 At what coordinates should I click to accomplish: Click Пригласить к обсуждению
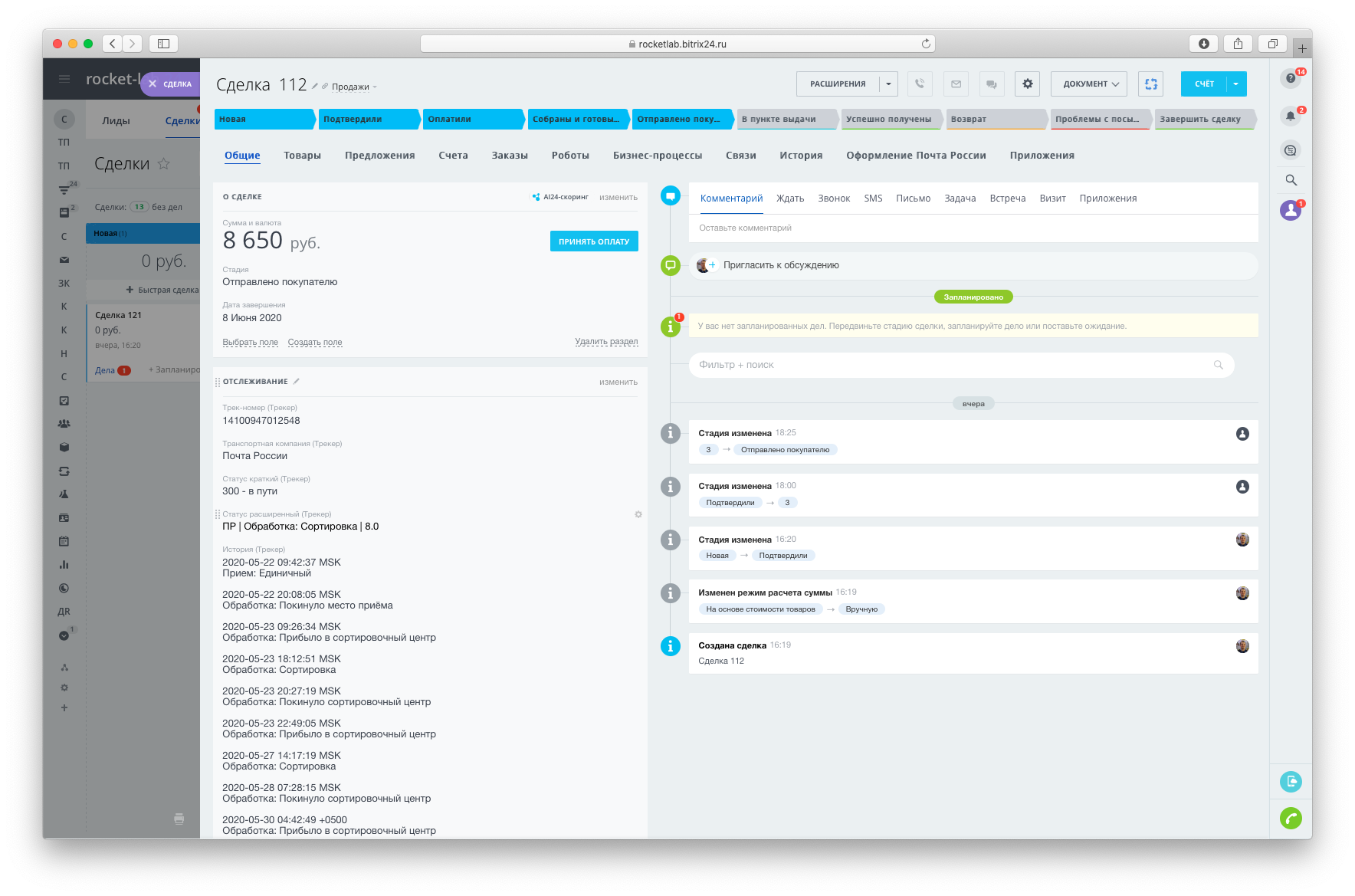[781, 265]
